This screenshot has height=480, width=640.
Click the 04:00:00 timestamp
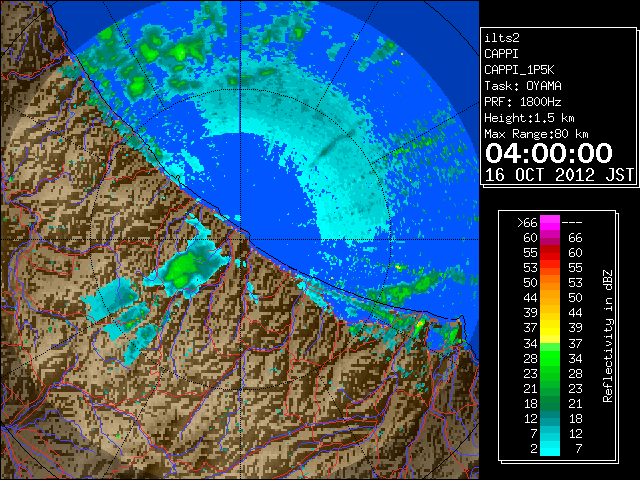click(549, 153)
